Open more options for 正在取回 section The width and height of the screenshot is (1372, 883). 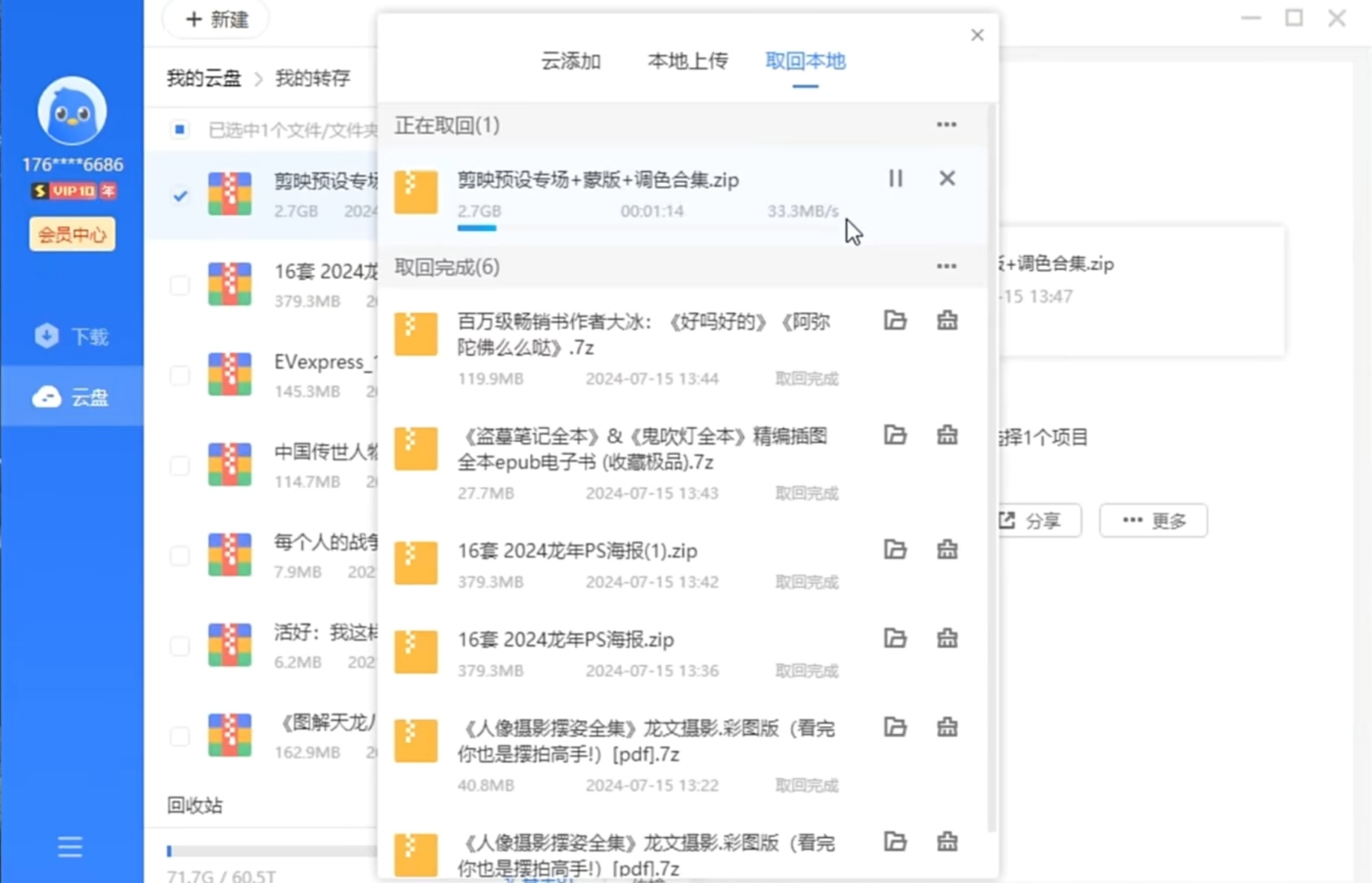point(946,124)
